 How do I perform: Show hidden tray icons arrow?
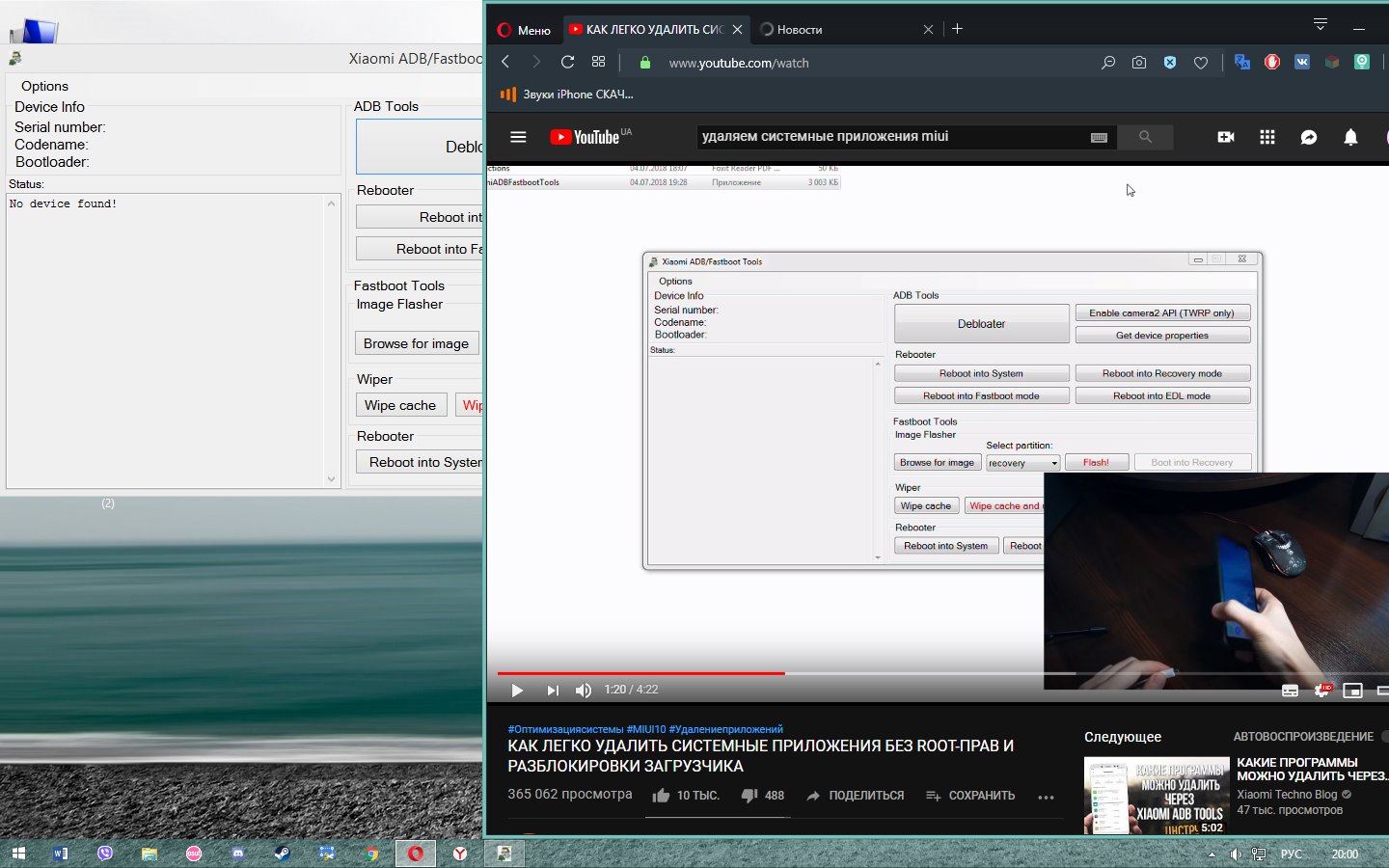1212,854
